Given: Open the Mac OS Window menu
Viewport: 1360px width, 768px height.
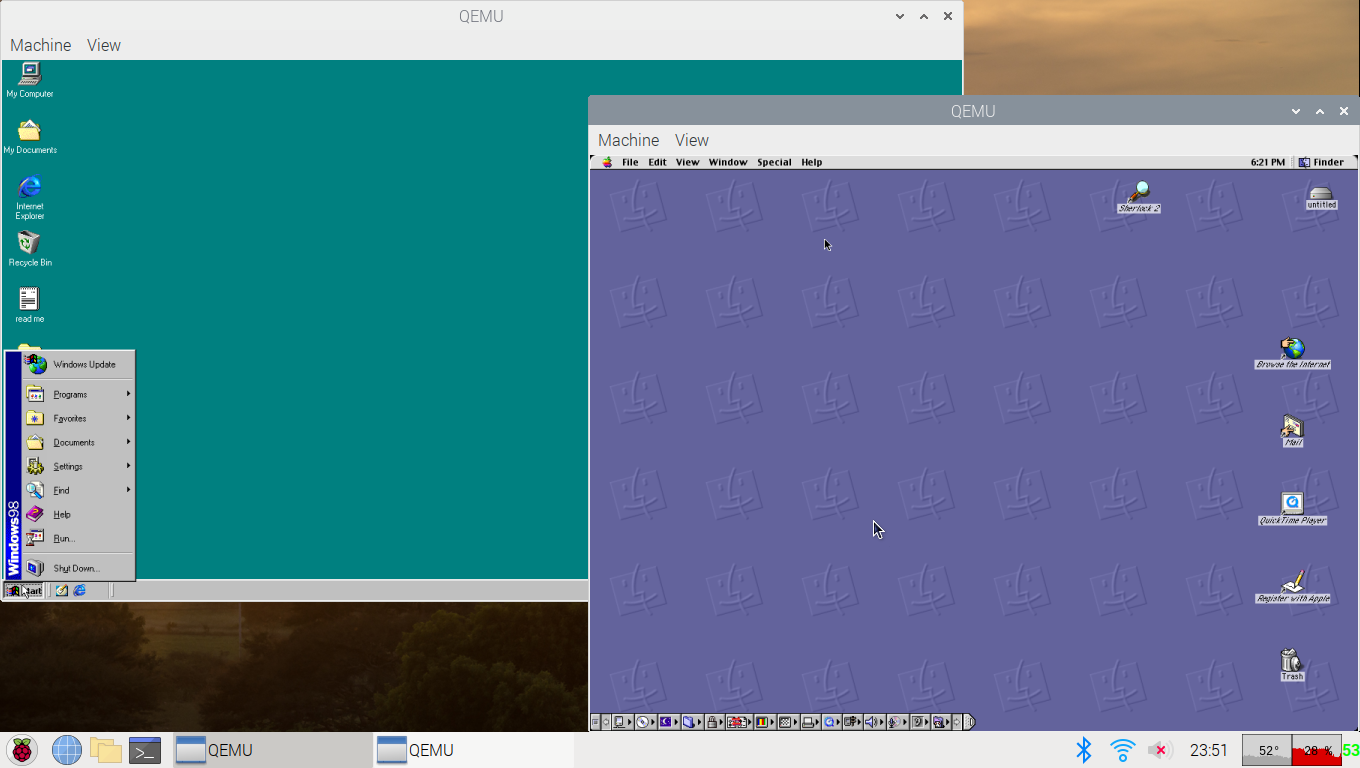Looking at the screenshot, I should point(728,162).
